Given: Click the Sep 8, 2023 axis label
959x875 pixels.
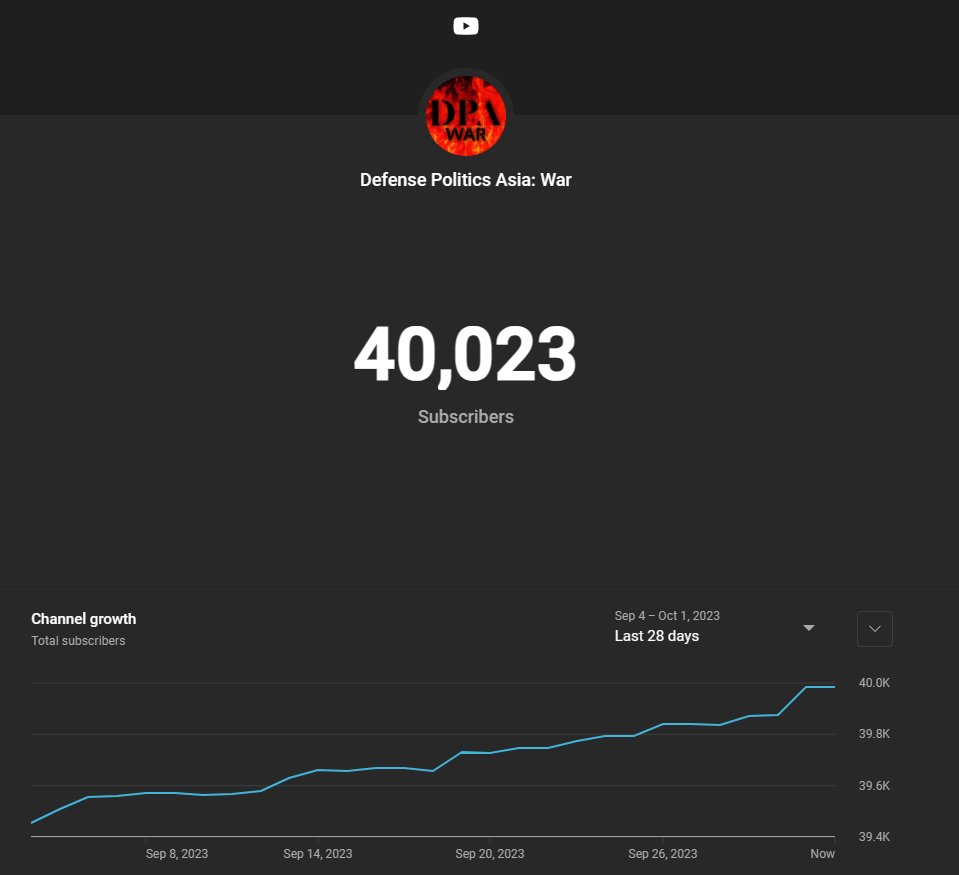Looking at the screenshot, I should coord(177,854).
